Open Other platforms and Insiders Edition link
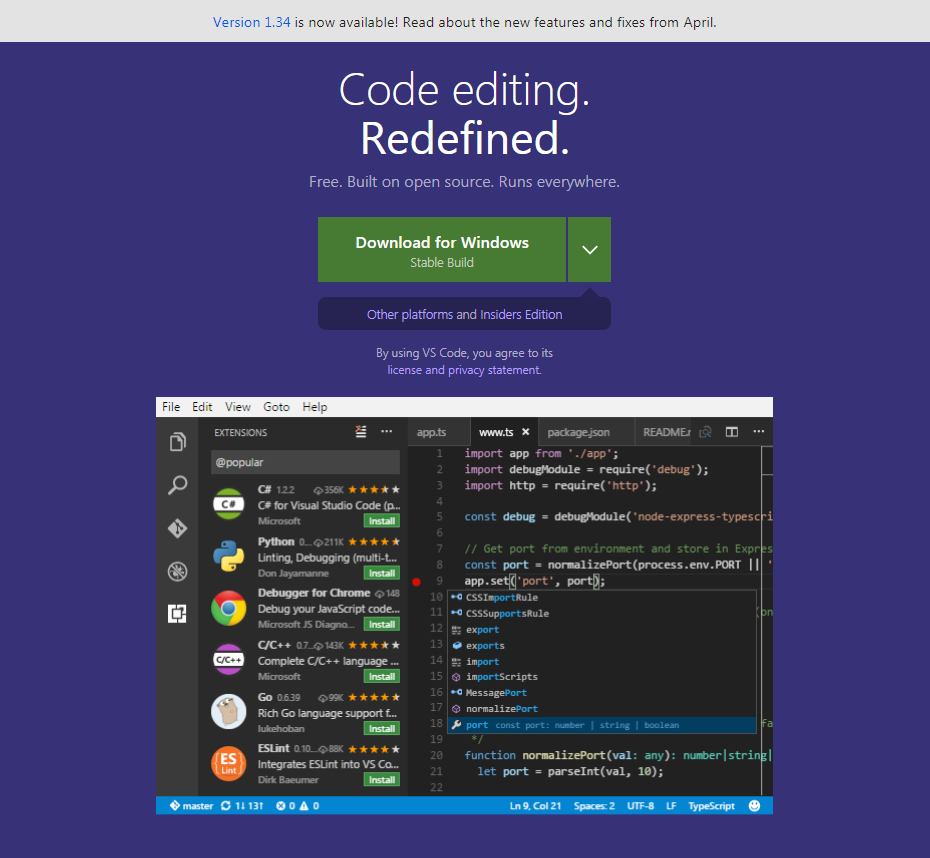Screen dimensions: 930x858 464,314
